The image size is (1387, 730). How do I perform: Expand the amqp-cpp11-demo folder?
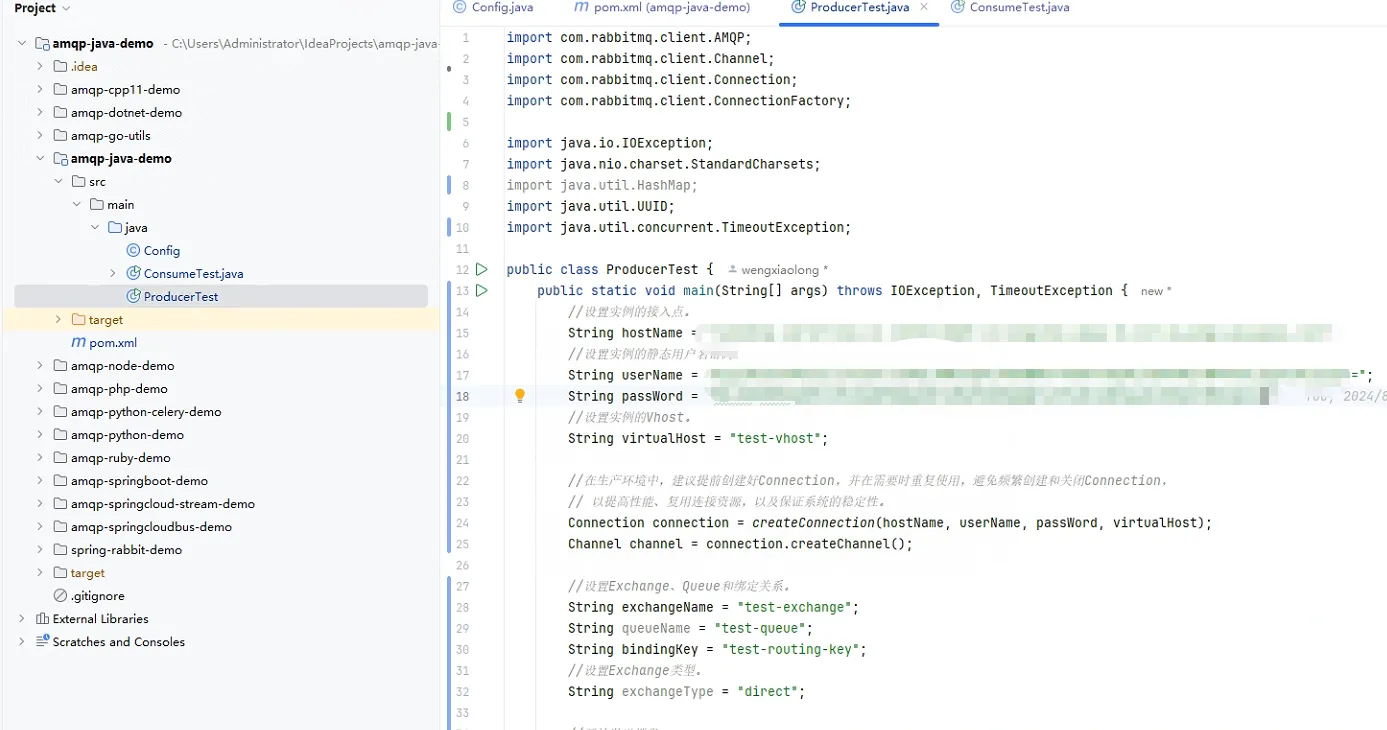[40, 90]
